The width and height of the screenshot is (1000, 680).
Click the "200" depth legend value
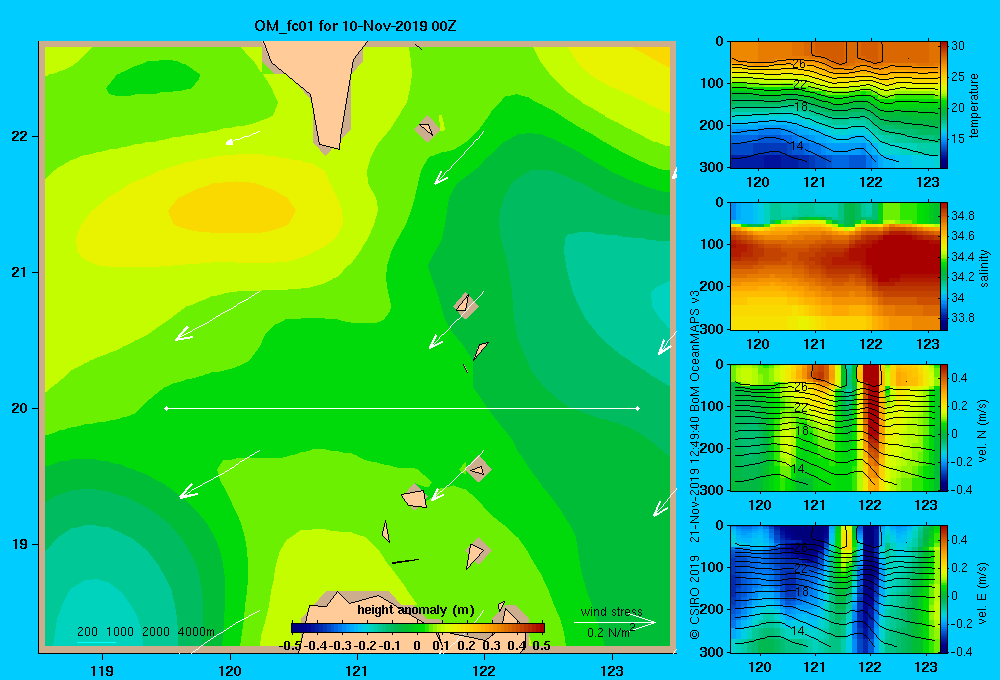(x=87, y=632)
